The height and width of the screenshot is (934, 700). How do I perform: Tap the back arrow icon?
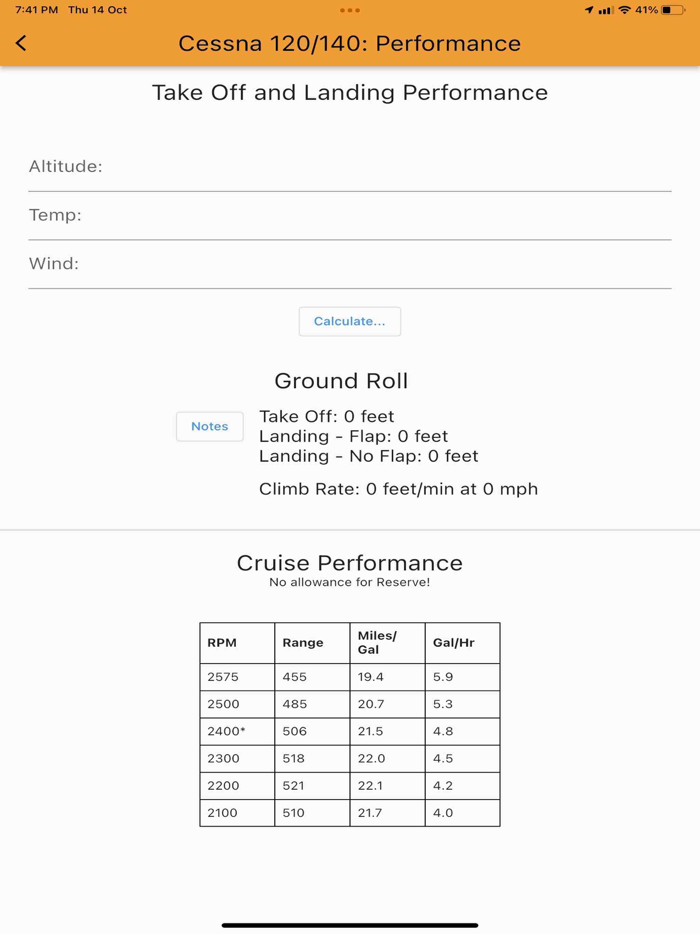[x=21, y=43]
